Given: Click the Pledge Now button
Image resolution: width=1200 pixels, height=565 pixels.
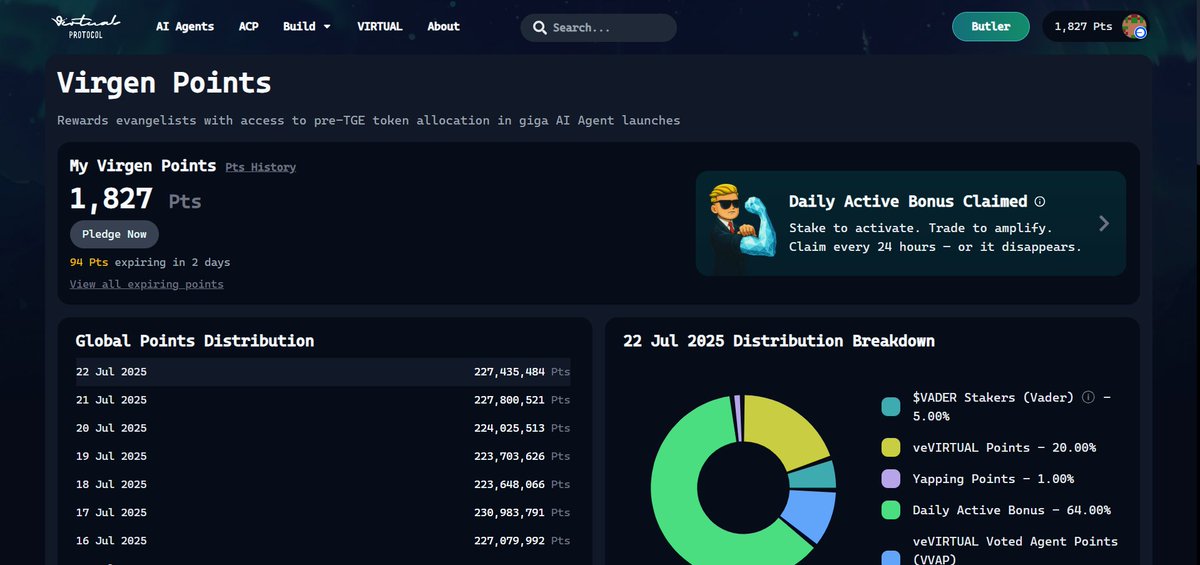Looking at the screenshot, I should 114,234.
